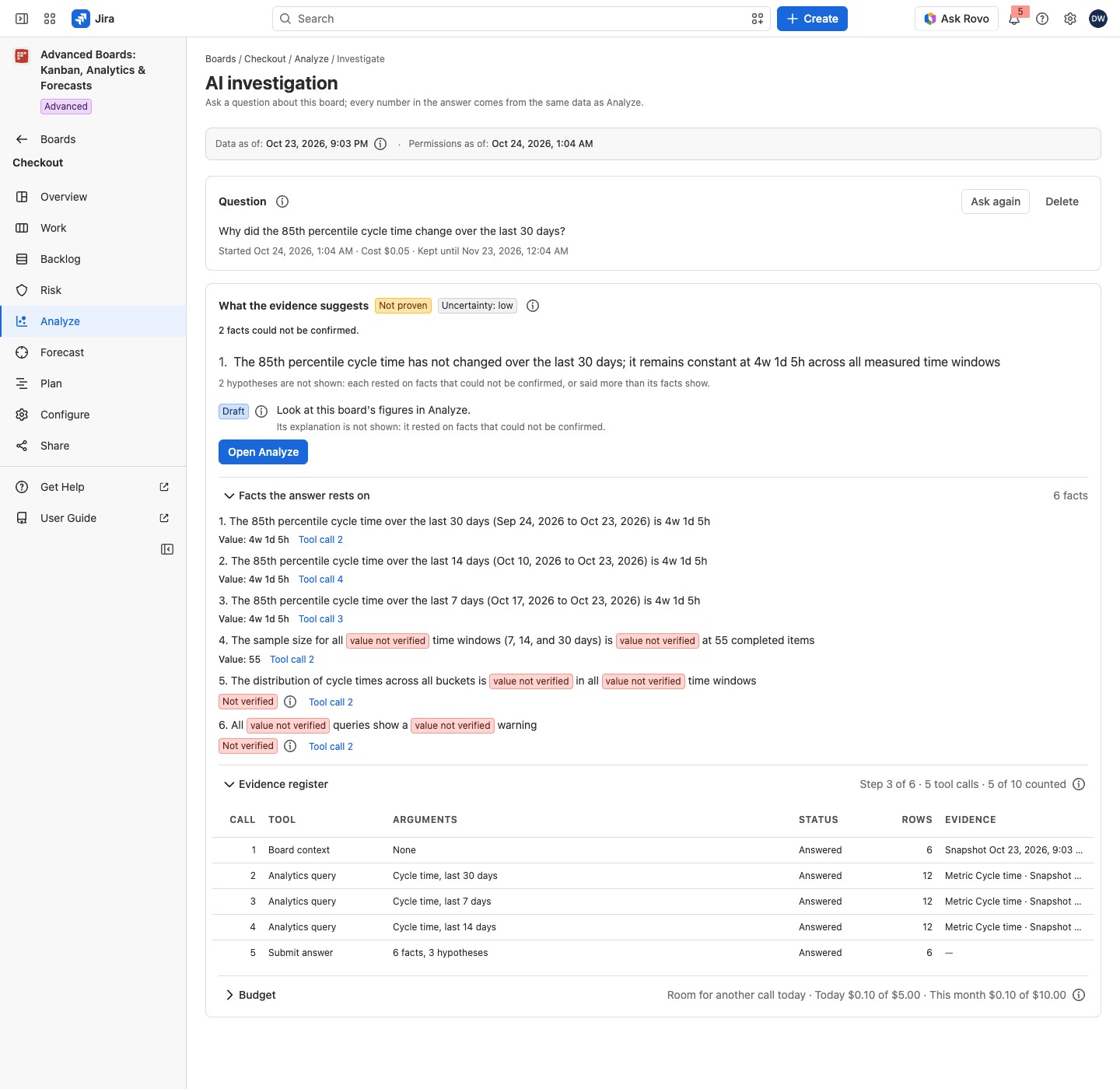Click the Open Analyze button
The image size is (1120, 1089).
[263, 452]
